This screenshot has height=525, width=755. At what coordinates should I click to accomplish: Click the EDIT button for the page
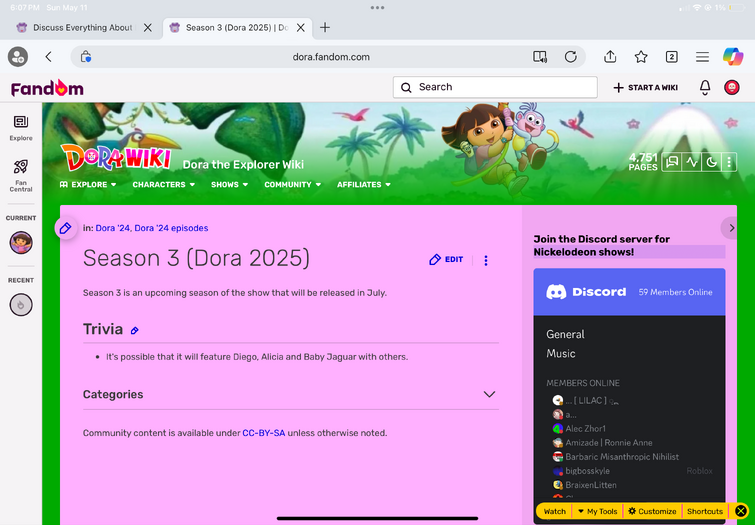coord(446,260)
